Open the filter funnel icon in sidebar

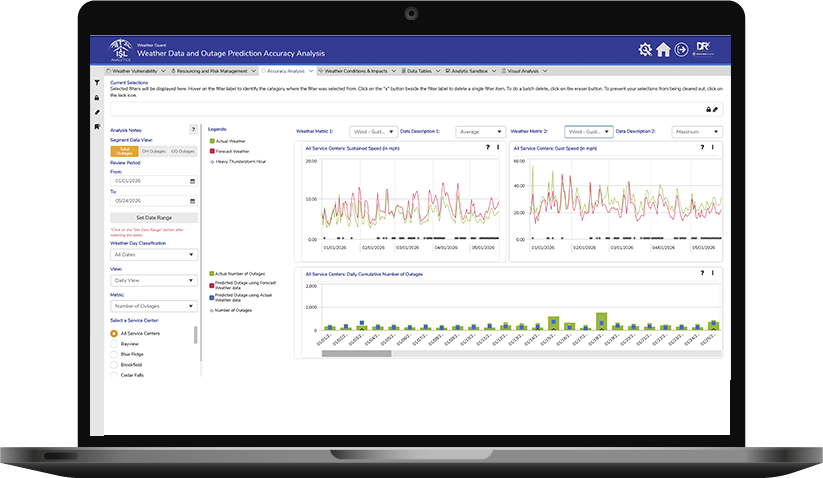coord(97,82)
